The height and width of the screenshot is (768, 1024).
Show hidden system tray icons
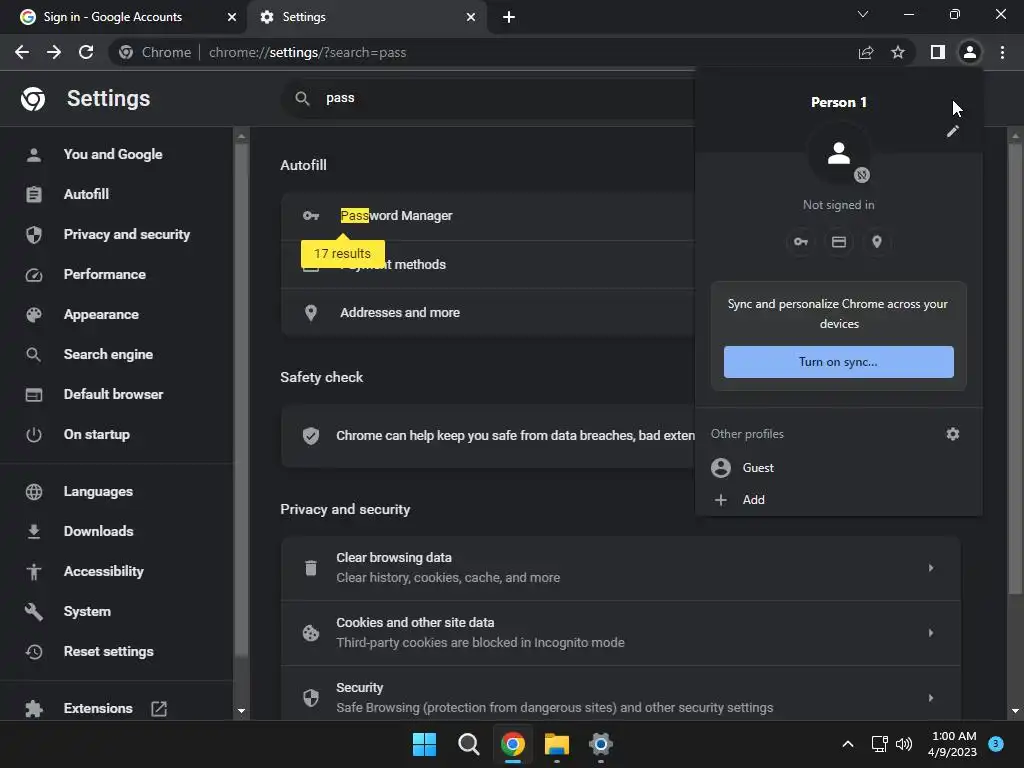pos(848,744)
